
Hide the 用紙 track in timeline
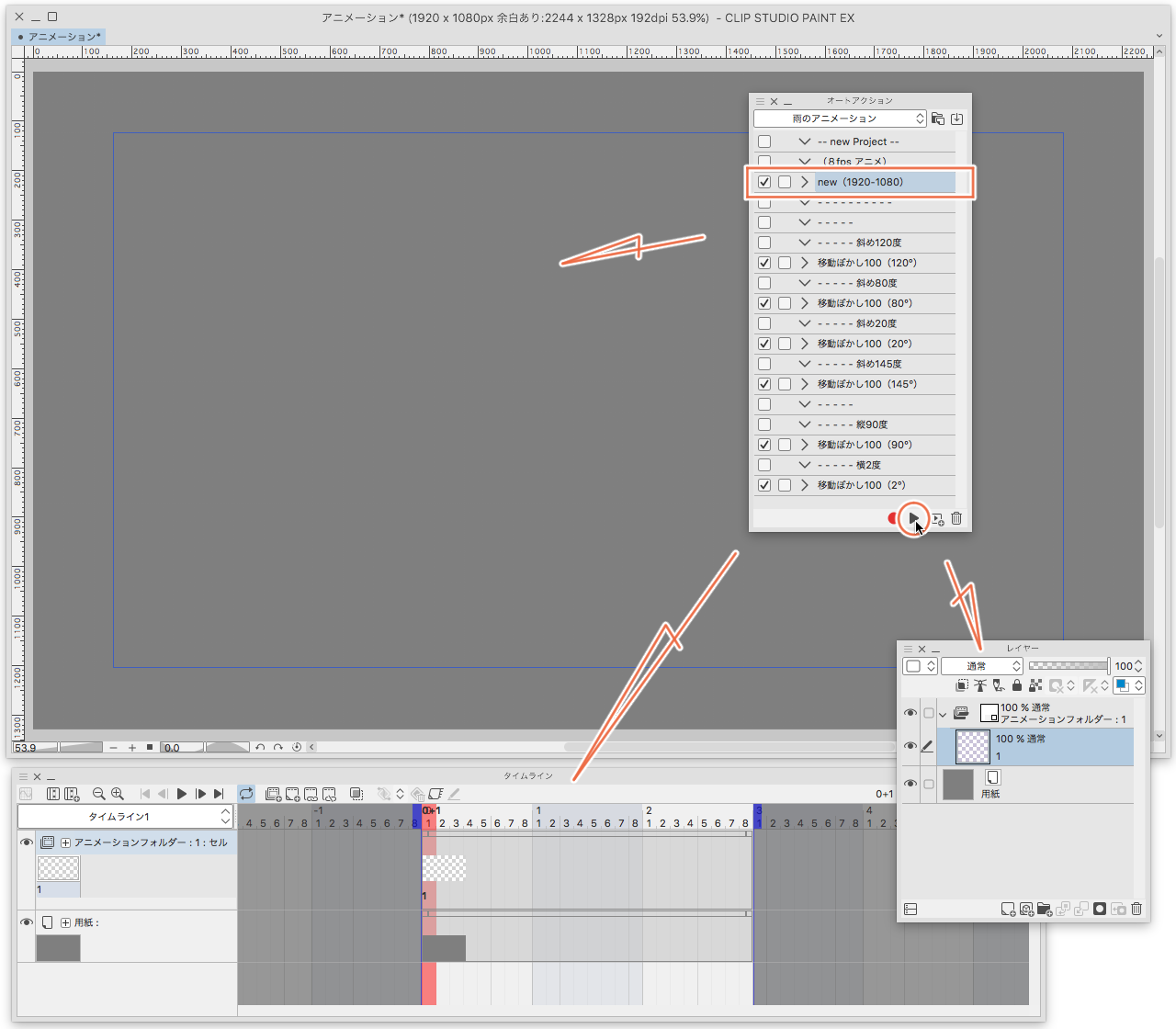[27, 922]
